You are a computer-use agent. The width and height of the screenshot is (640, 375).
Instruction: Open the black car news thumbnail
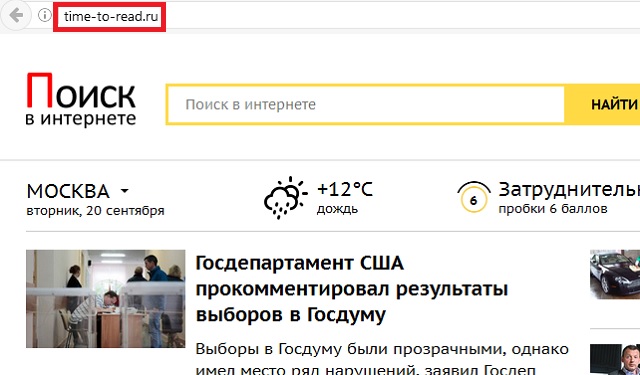click(x=615, y=274)
